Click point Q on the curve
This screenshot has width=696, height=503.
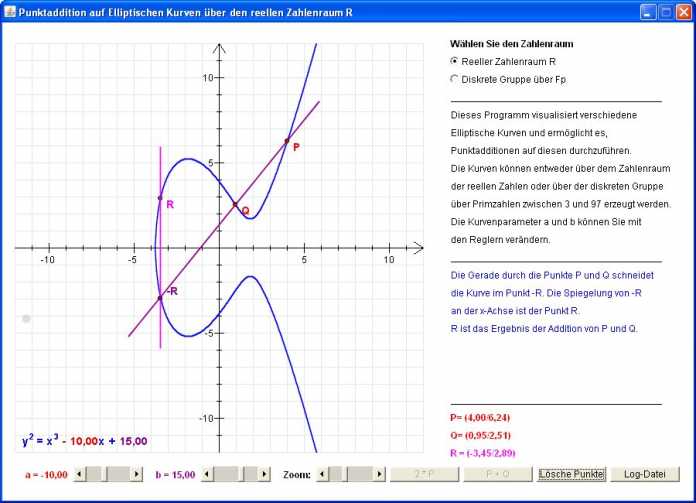coord(235,205)
